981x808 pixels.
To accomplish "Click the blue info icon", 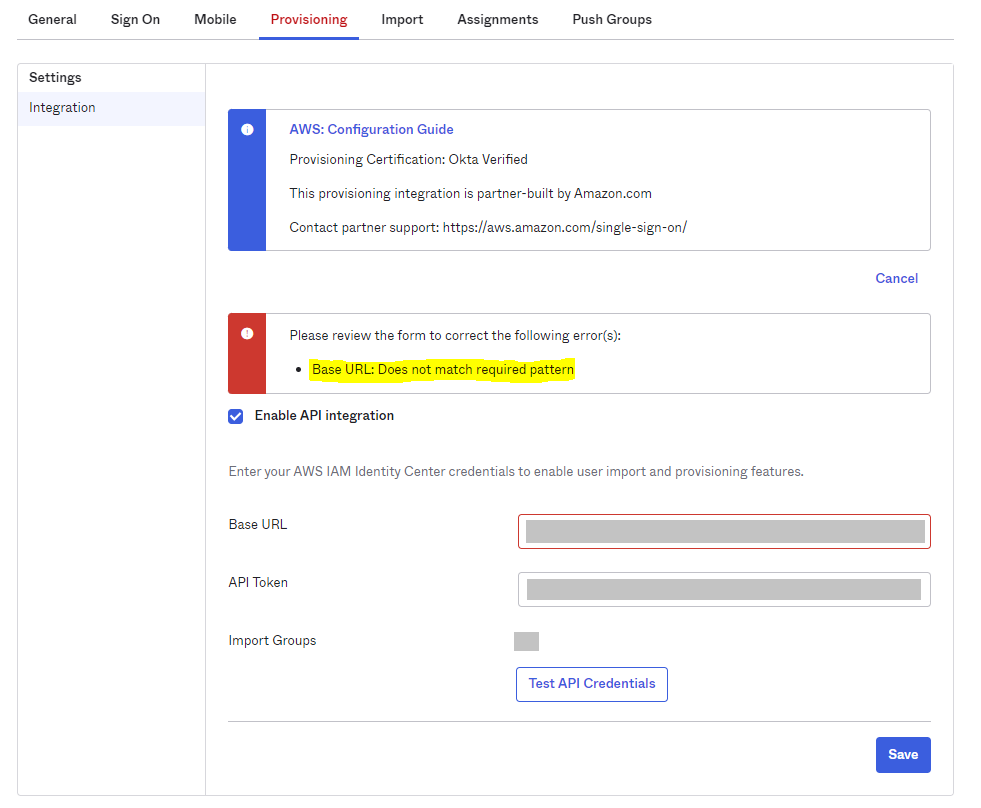I will pyautogui.click(x=247, y=130).
